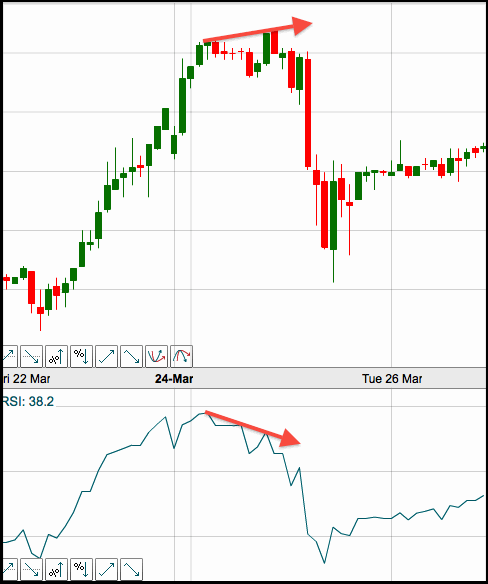This screenshot has width=488, height=584.
Task: Select the price chart's falling dotted-line arrow tool
Action: 31,356
